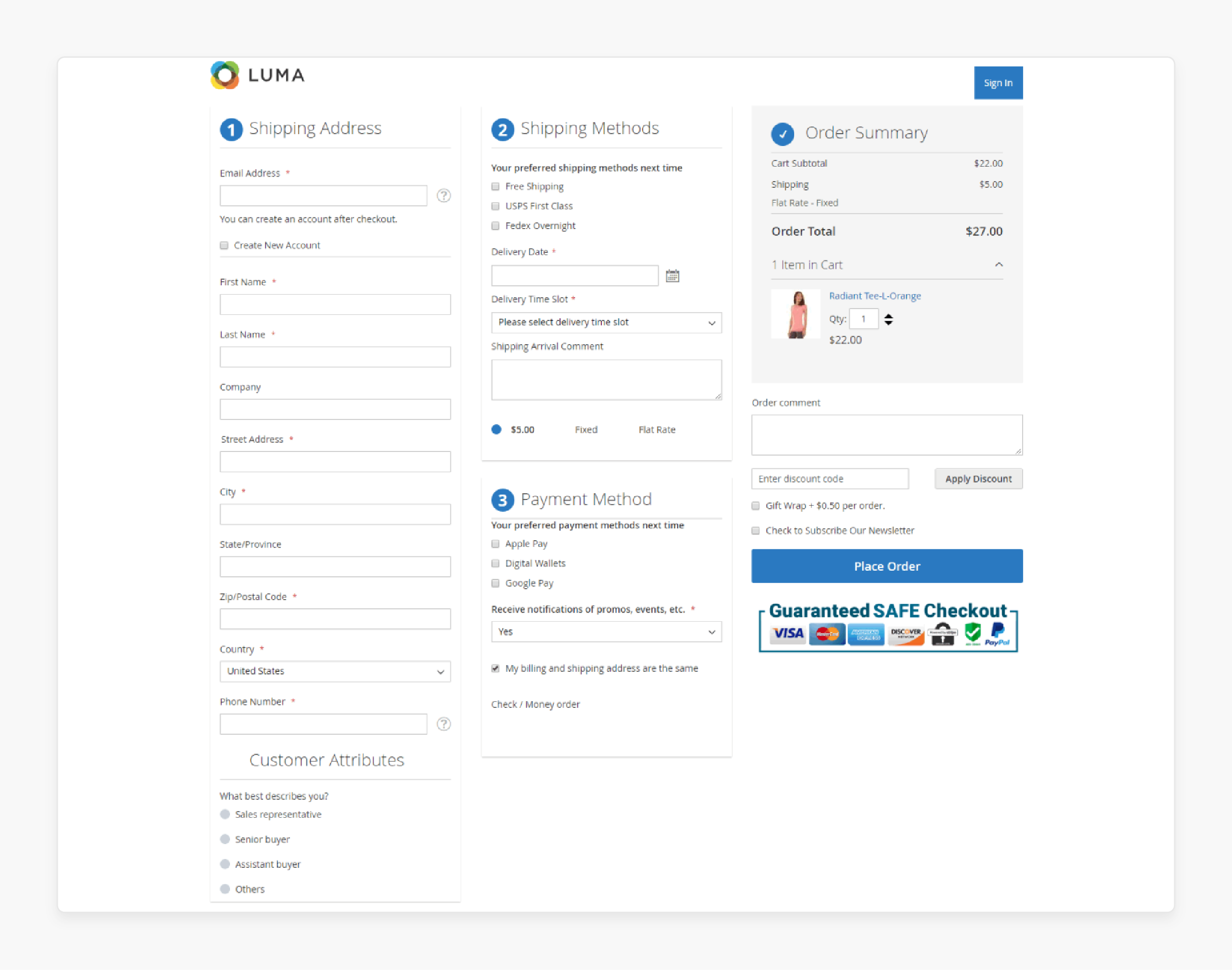1232x970 pixels.
Task: Focus the Street Address field
Action: pos(335,462)
